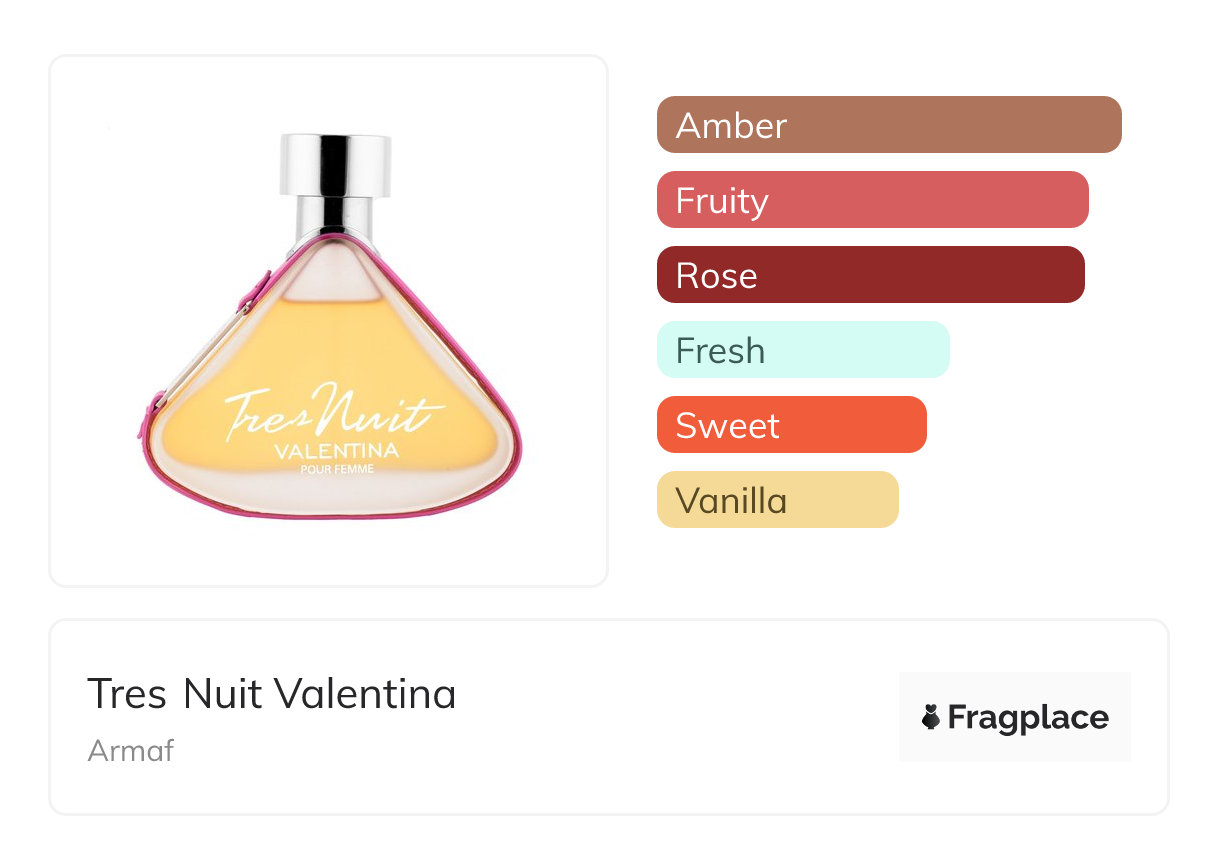Click the Tres Nuit Valentina title
The width and height of the screenshot is (1218, 864).
coord(271,694)
